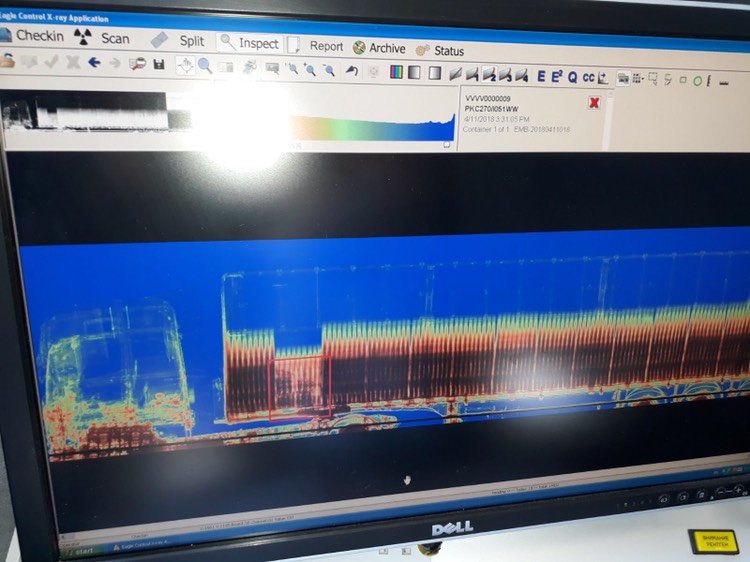Click the E² enhancement filter icon

[x=556, y=76]
